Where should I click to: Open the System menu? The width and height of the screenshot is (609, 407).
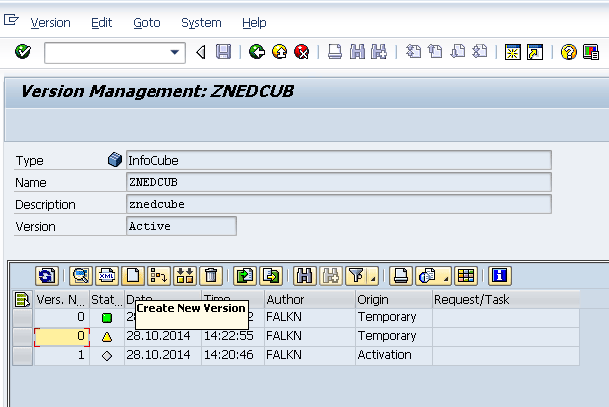click(x=201, y=23)
